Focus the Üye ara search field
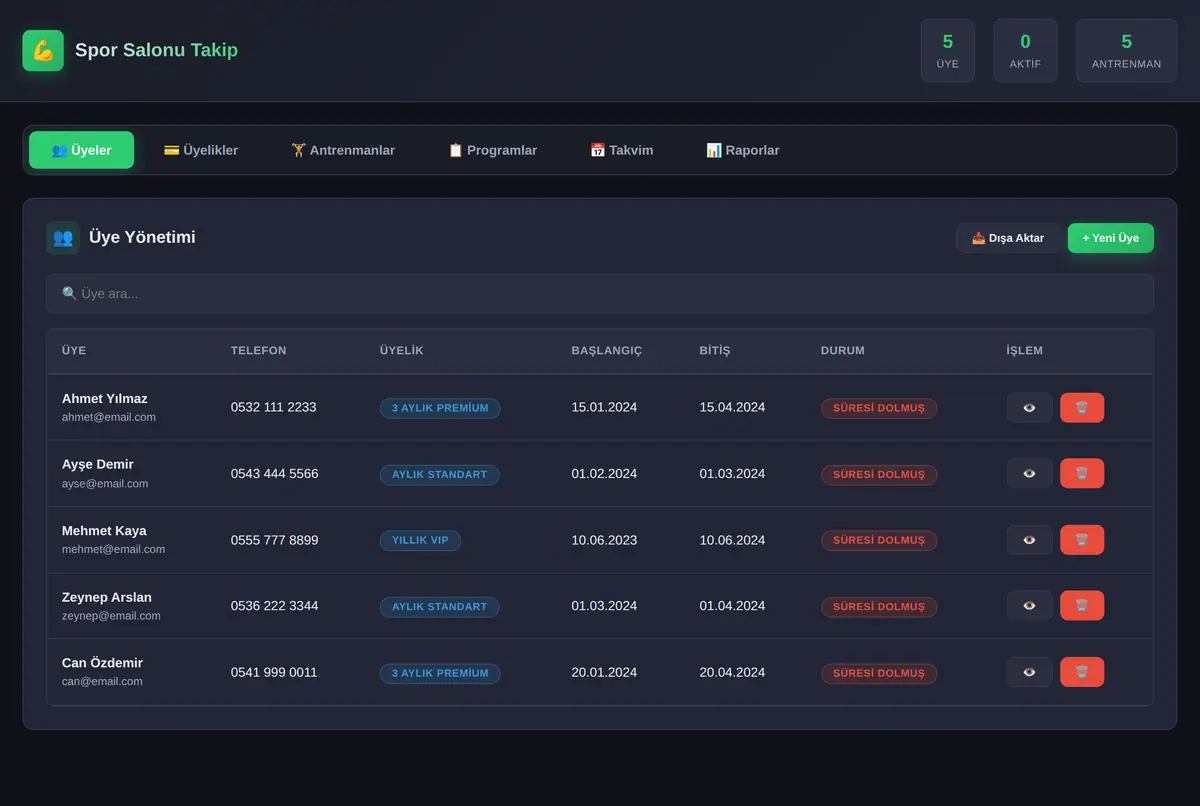This screenshot has height=806, width=1200. [600, 294]
